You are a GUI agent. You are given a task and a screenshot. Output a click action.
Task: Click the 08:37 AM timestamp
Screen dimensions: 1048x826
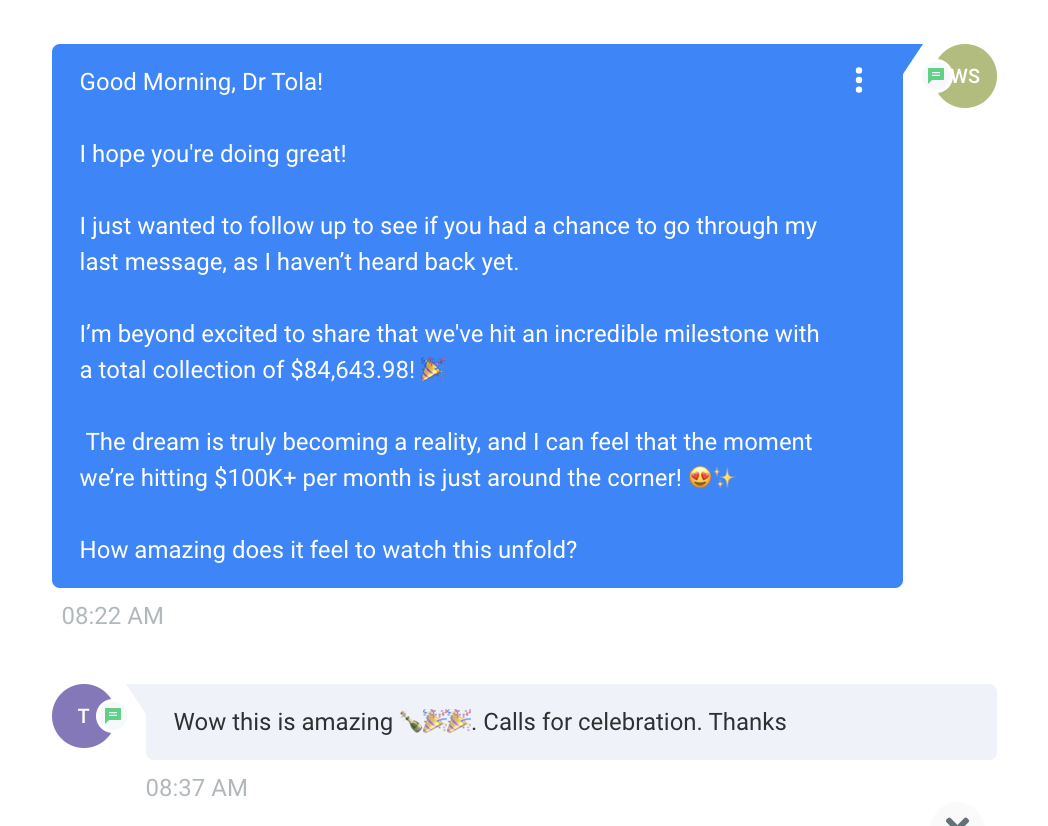coord(196,788)
